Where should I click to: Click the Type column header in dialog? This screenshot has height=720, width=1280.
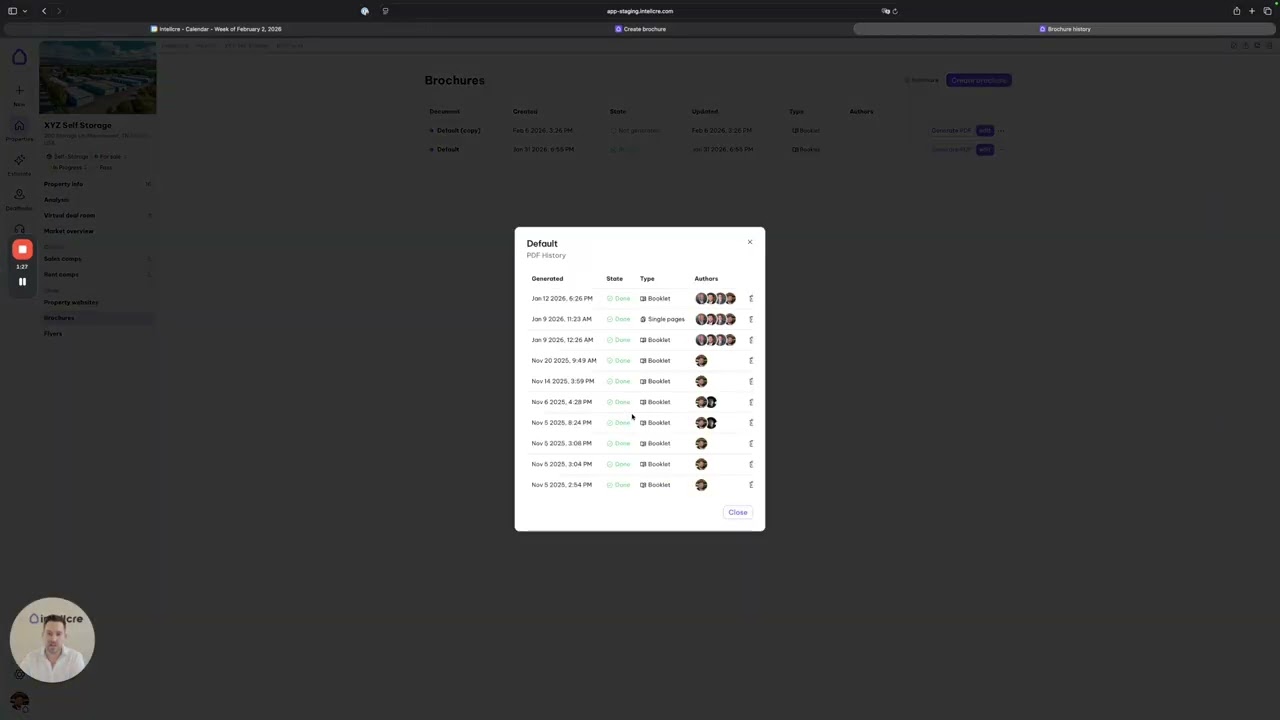click(x=647, y=279)
